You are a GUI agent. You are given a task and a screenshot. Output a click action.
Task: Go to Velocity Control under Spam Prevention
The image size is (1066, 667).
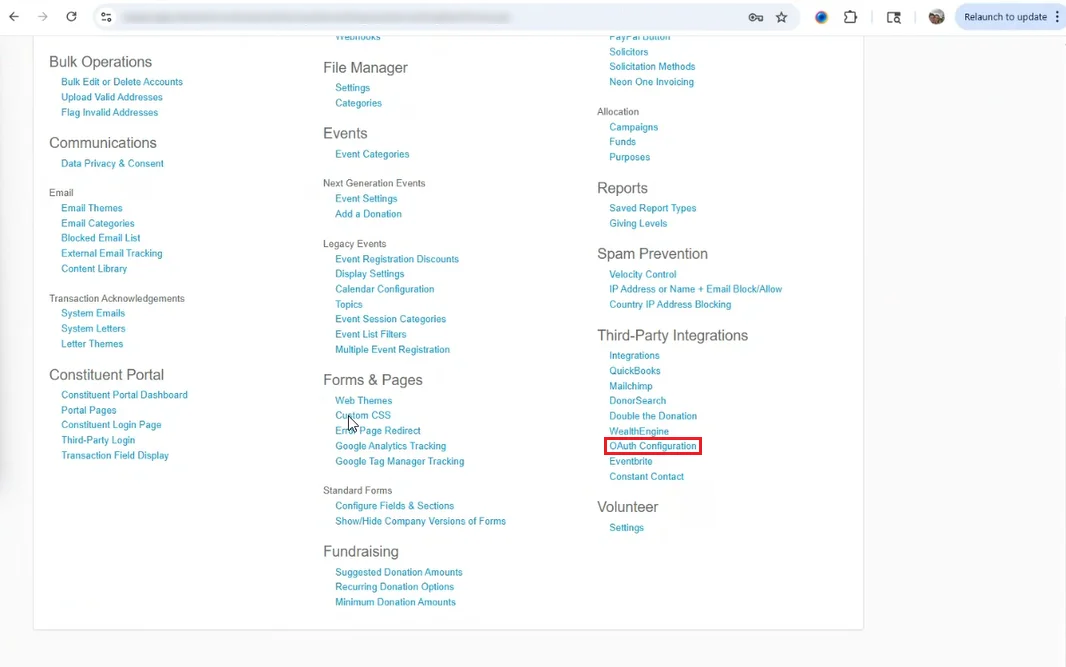(643, 274)
